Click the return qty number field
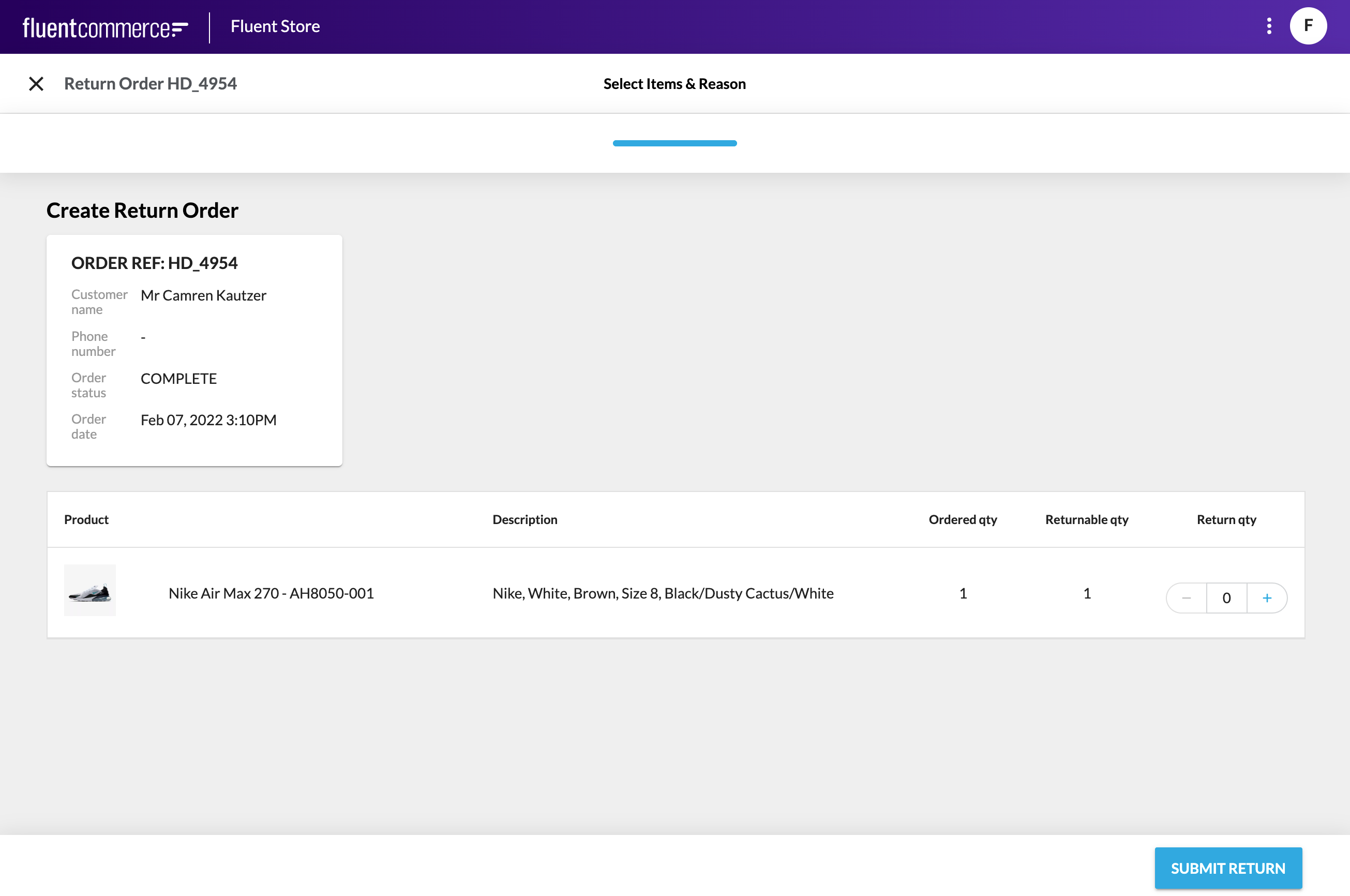Image resolution: width=1350 pixels, height=896 pixels. pyautogui.click(x=1226, y=598)
